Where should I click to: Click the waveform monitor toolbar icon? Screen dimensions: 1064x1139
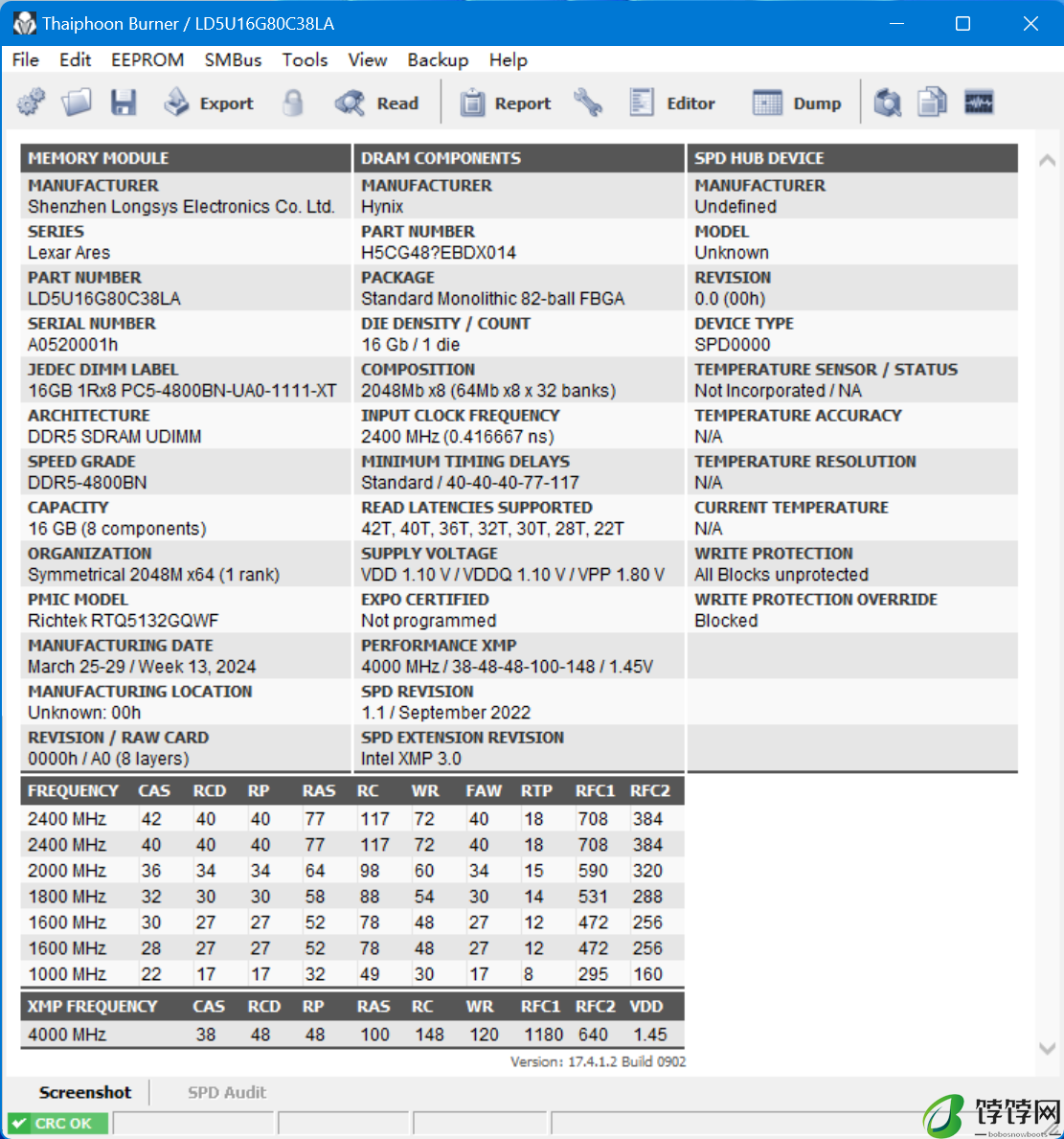tap(979, 103)
